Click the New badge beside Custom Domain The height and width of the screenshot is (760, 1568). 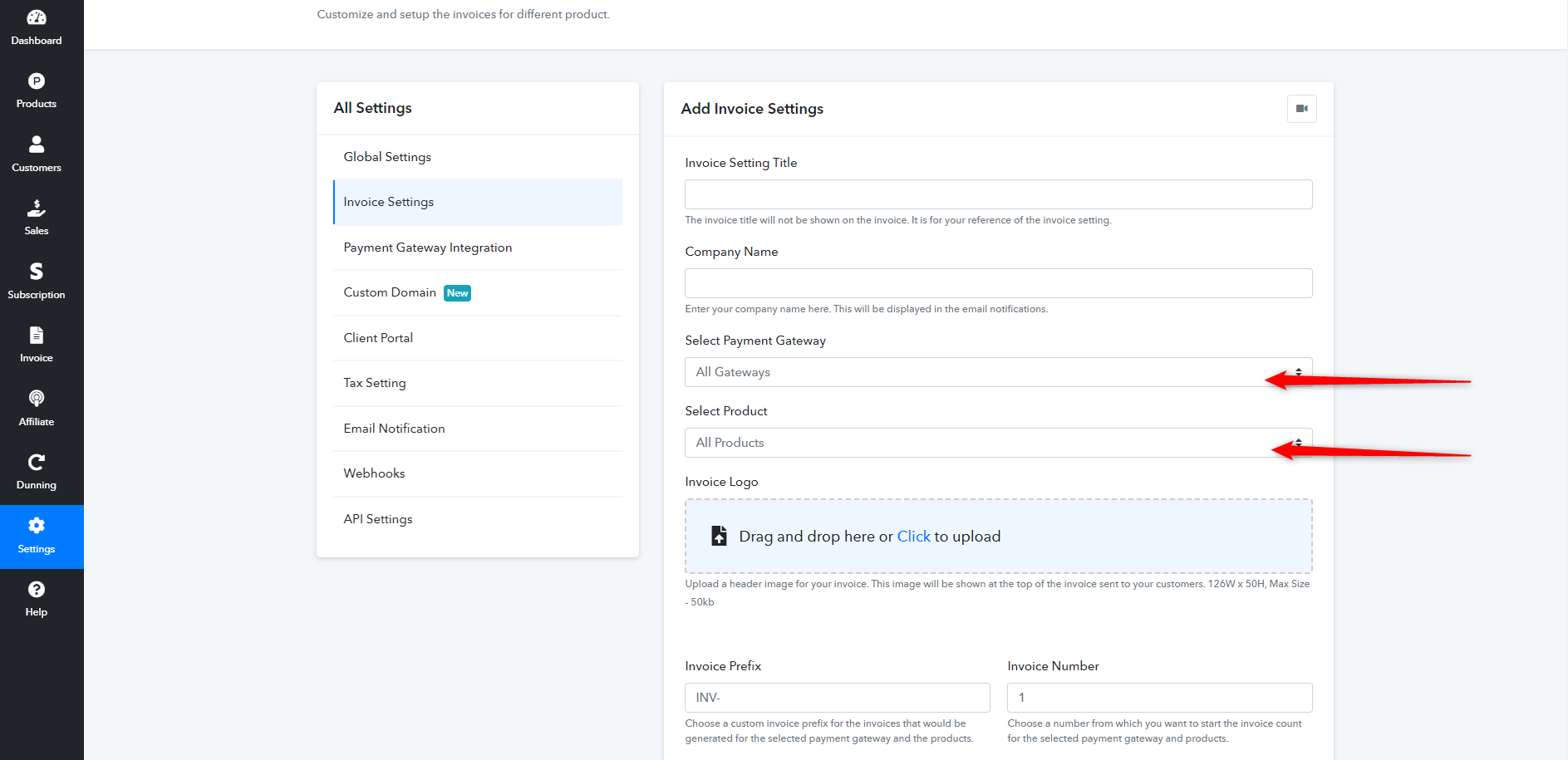click(457, 293)
